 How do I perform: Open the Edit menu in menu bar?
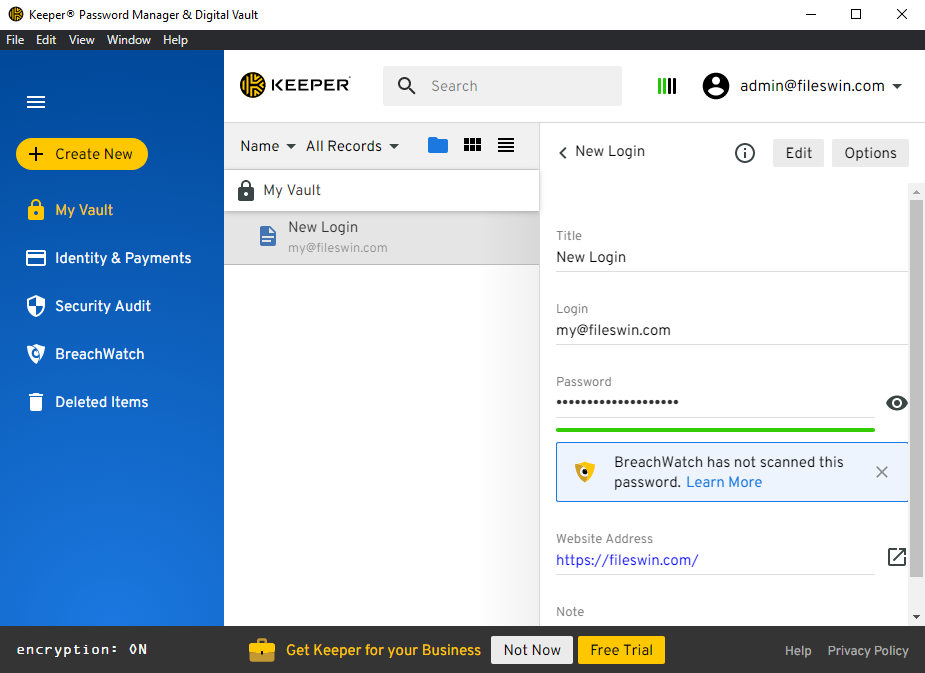point(46,40)
